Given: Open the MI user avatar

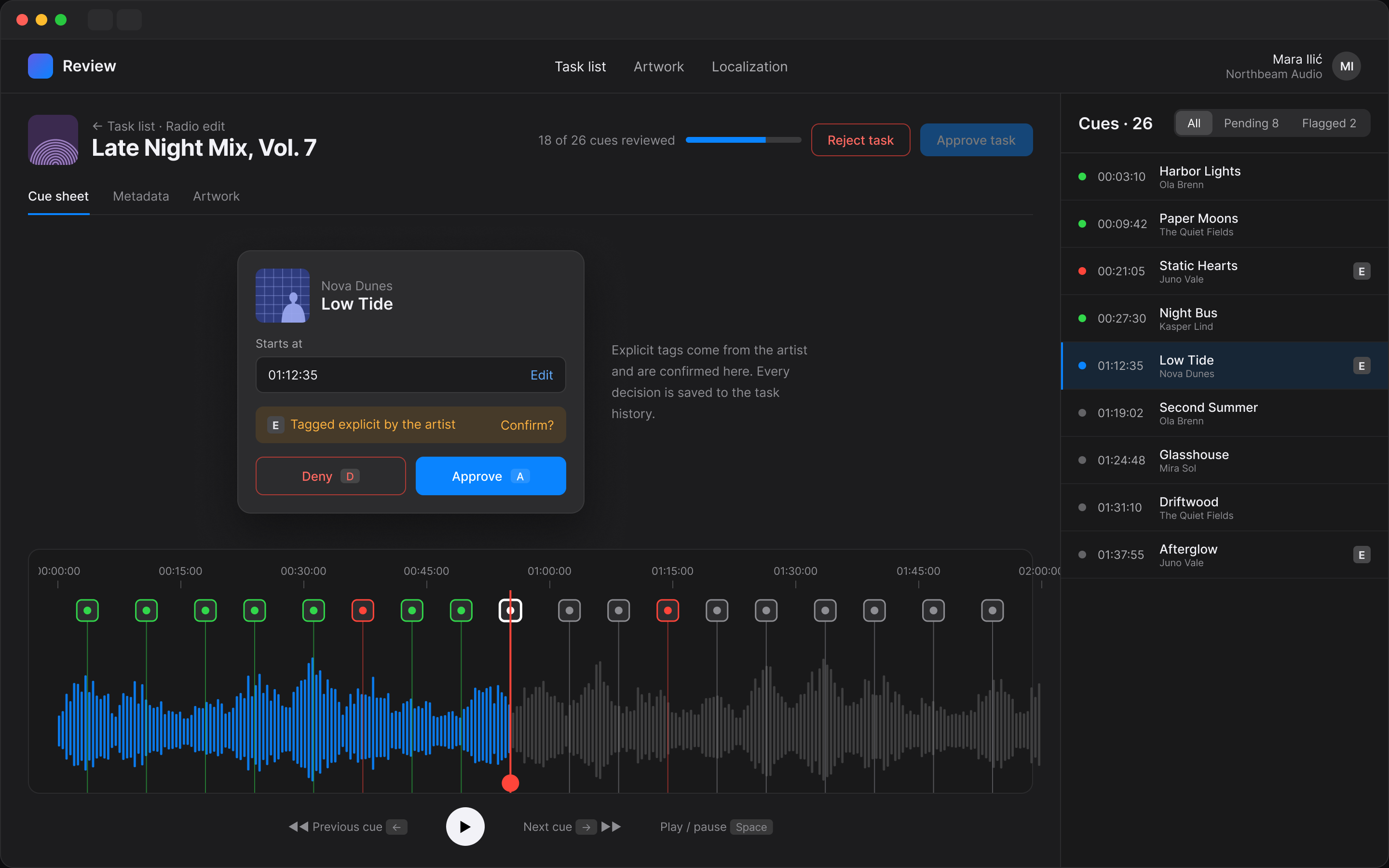Looking at the screenshot, I should 1347,66.
